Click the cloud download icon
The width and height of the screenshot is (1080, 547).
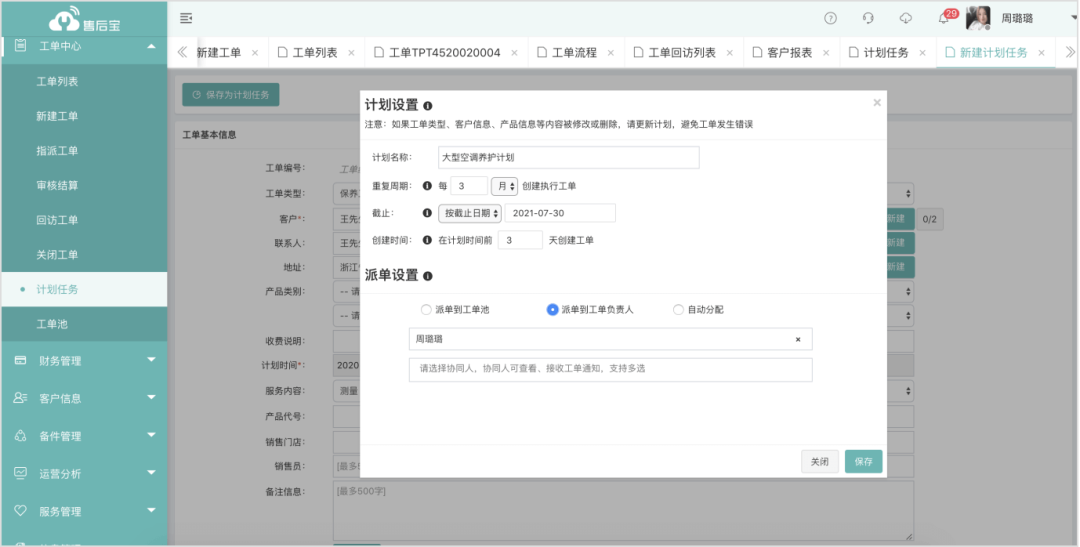(x=906, y=18)
